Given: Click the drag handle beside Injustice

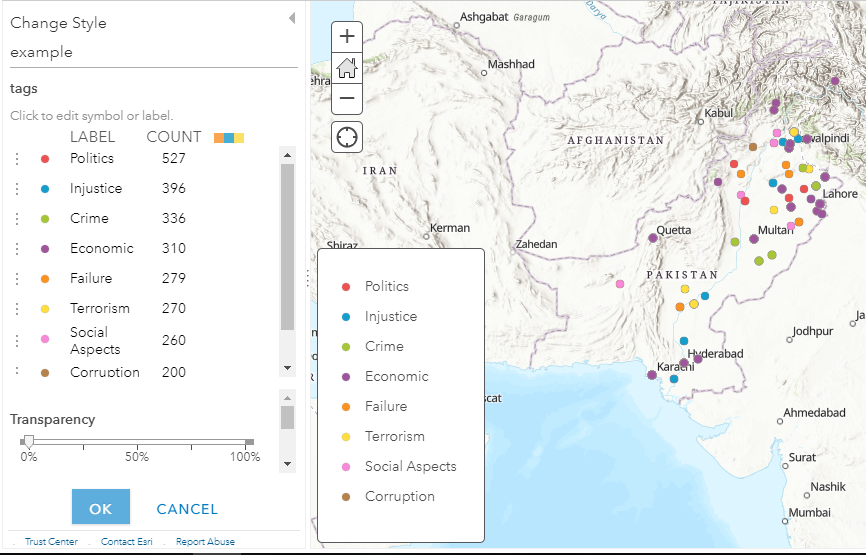Looking at the screenshot, I should [x=16, y=189].
